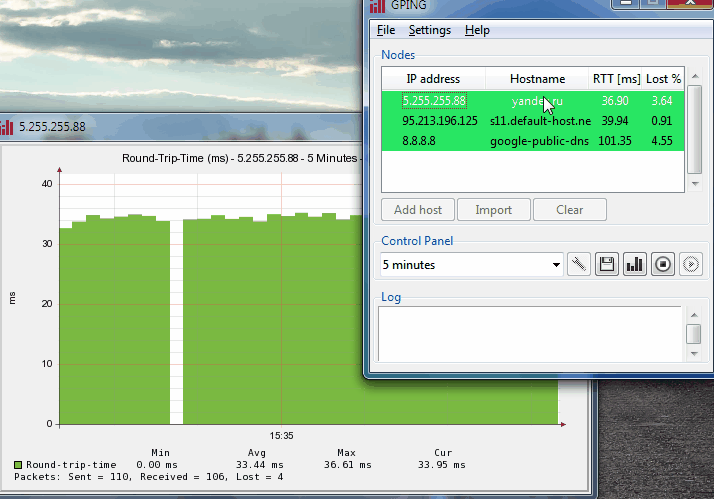Click the GPING window title text
The width and height of the screenshot is (714, 499).
coord(408,5)
